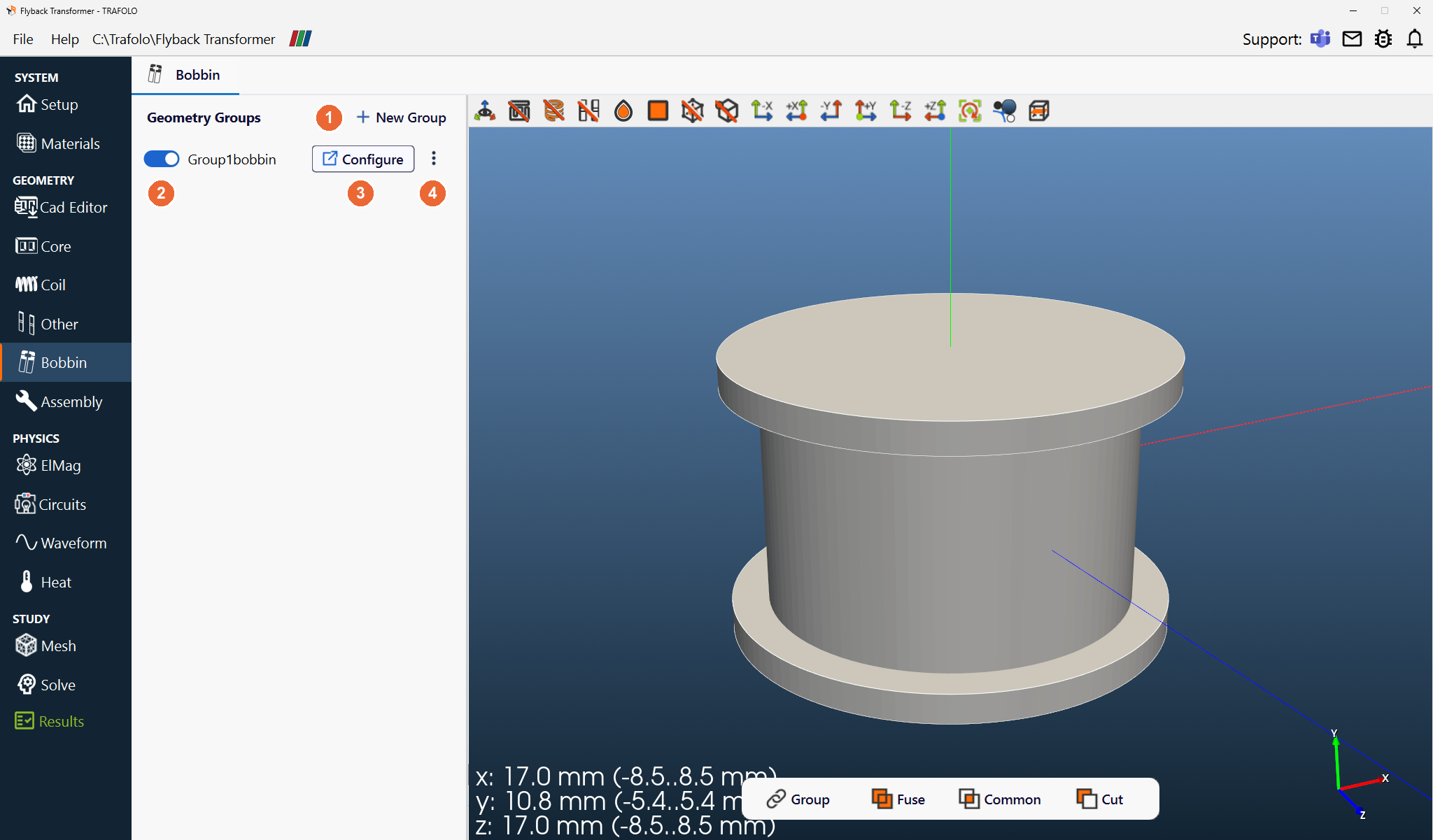The image size is (1433, 840).
Task: Open the three-dot menu for Group1bobbin
Action: click(434, 159)
